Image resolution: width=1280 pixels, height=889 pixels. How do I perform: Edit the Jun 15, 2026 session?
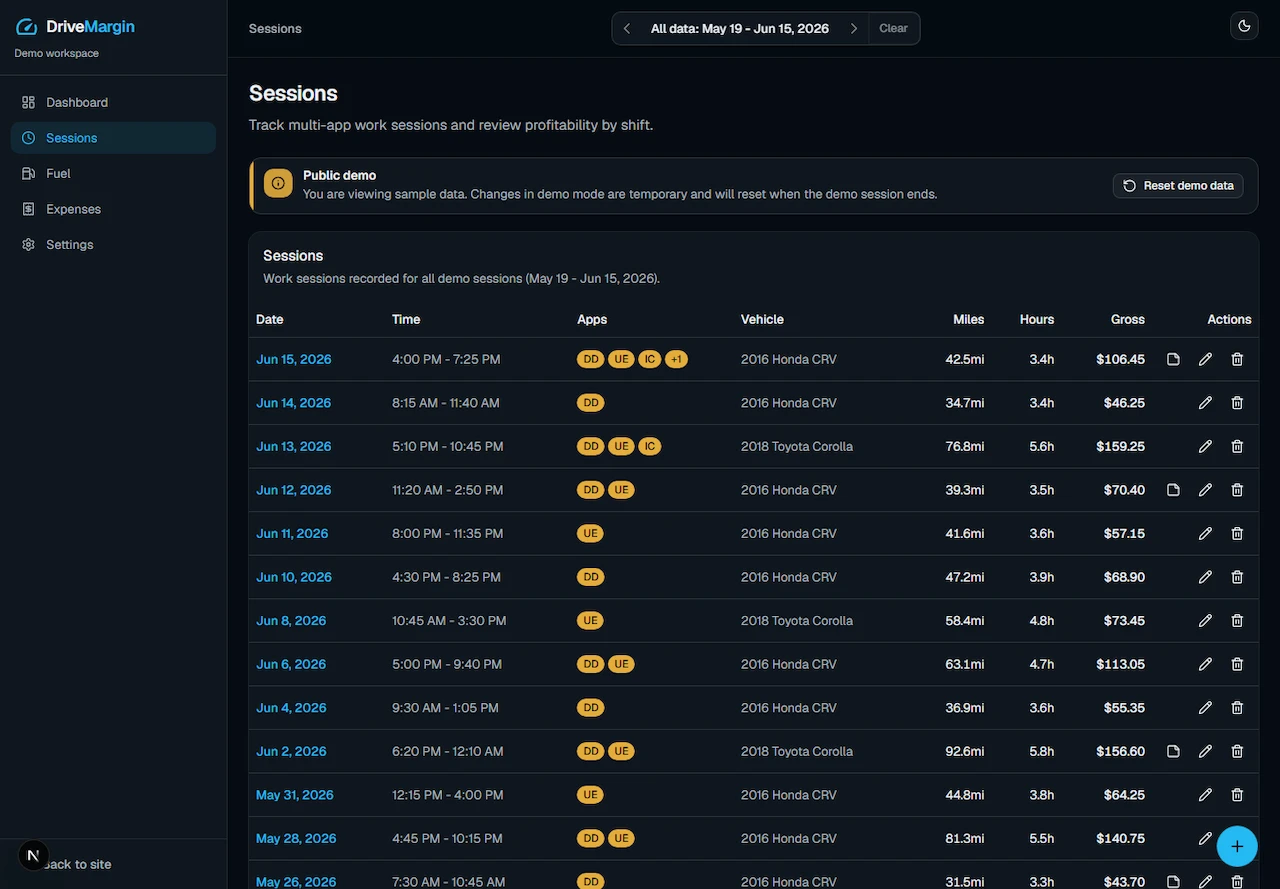click(1205, 359)
